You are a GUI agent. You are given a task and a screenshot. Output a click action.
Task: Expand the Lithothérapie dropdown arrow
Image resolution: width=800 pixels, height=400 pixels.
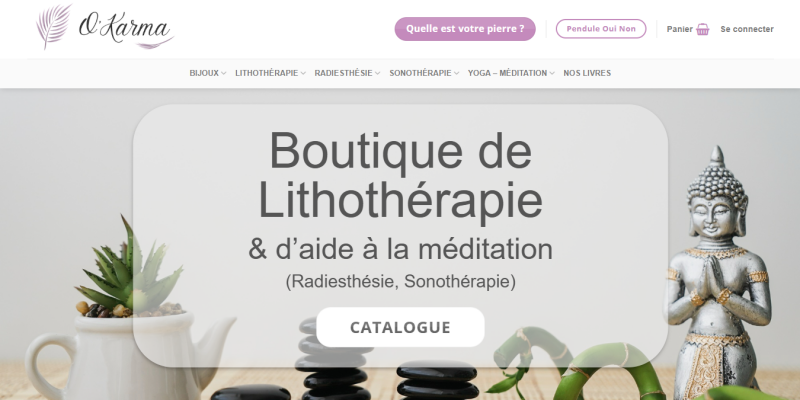tap(303, 73)
